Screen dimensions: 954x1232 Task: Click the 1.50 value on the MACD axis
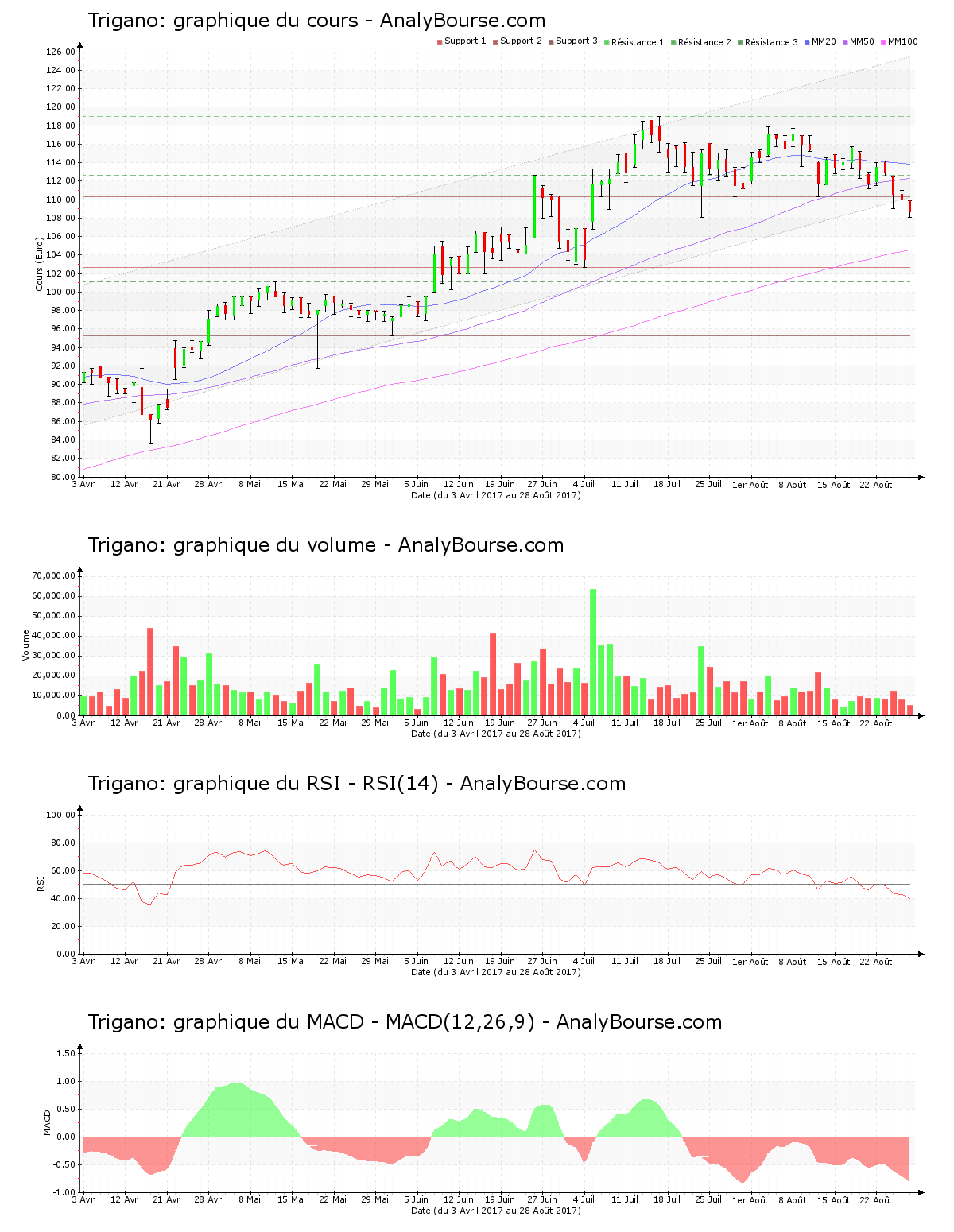(x=65, y=1053)
